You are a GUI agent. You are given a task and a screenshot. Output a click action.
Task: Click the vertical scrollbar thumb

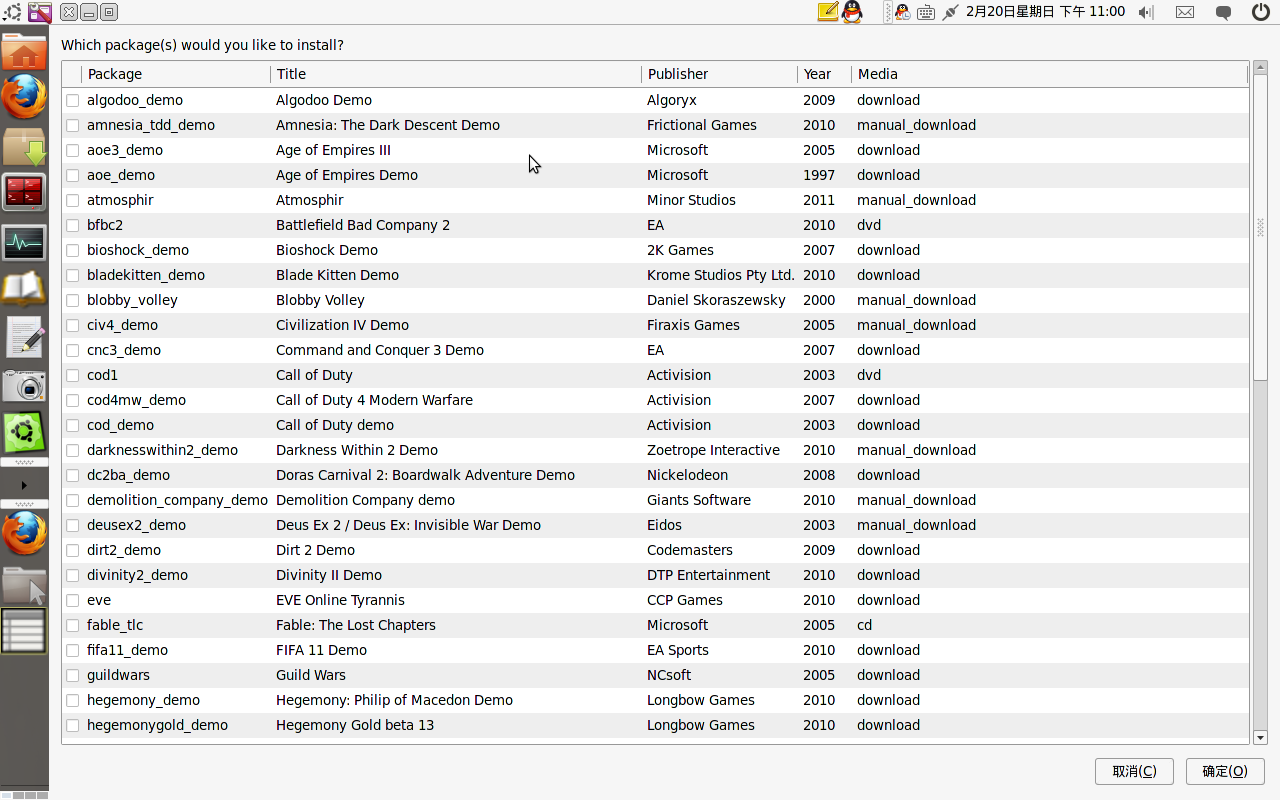click(x=1260, y=228)
